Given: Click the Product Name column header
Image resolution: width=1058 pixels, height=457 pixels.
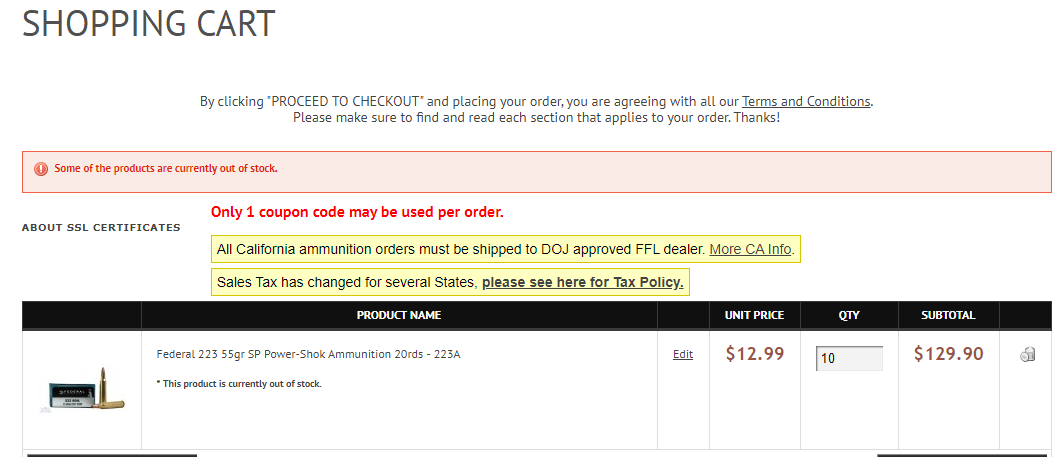Looking at the screenshot, I should click(x=398, y=315).
